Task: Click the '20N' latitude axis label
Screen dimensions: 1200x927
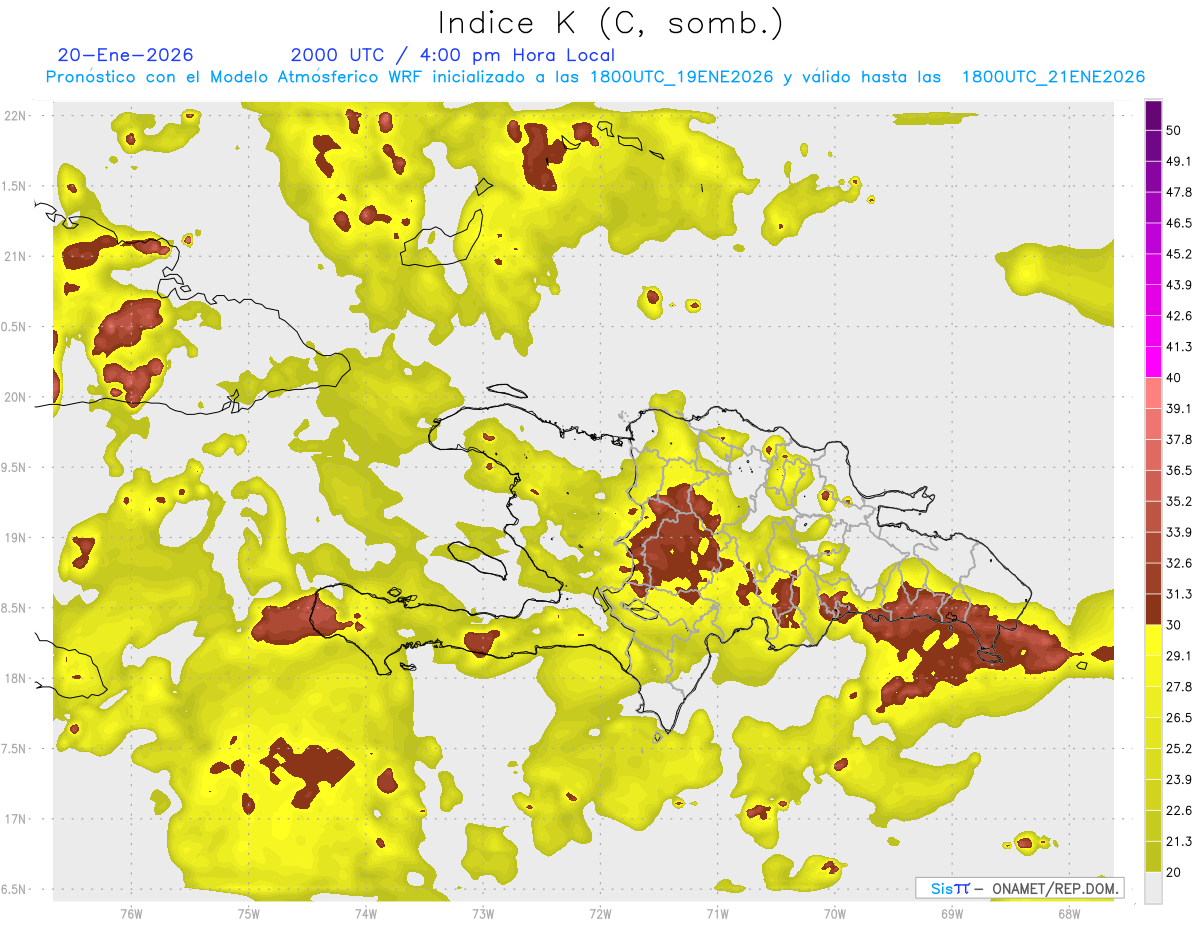Action: coord(17,397)
